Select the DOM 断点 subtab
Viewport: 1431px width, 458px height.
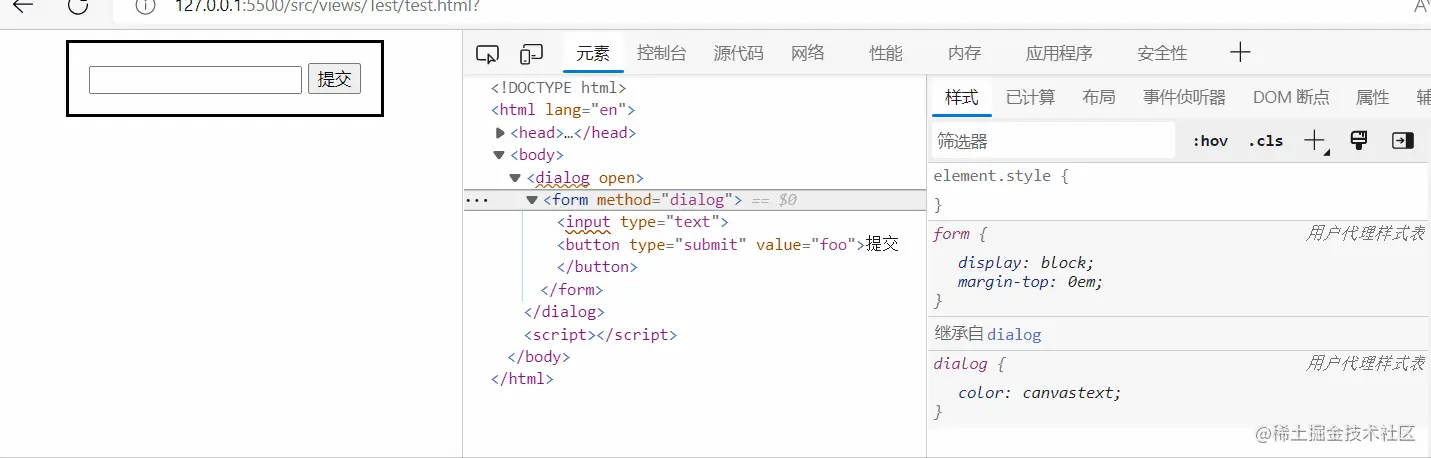pyautogui.click(x=1291, y=97)
